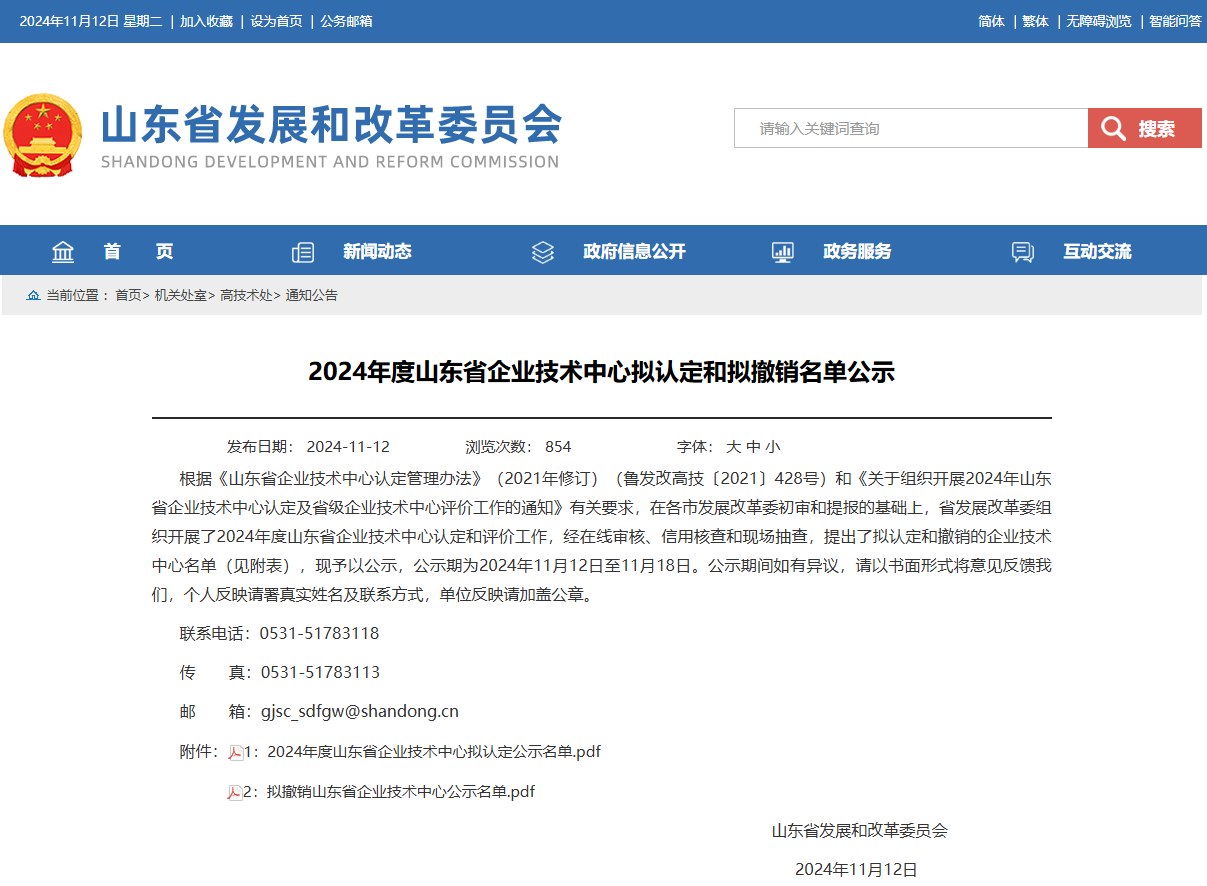Set font size to 中

click(753, 447)
